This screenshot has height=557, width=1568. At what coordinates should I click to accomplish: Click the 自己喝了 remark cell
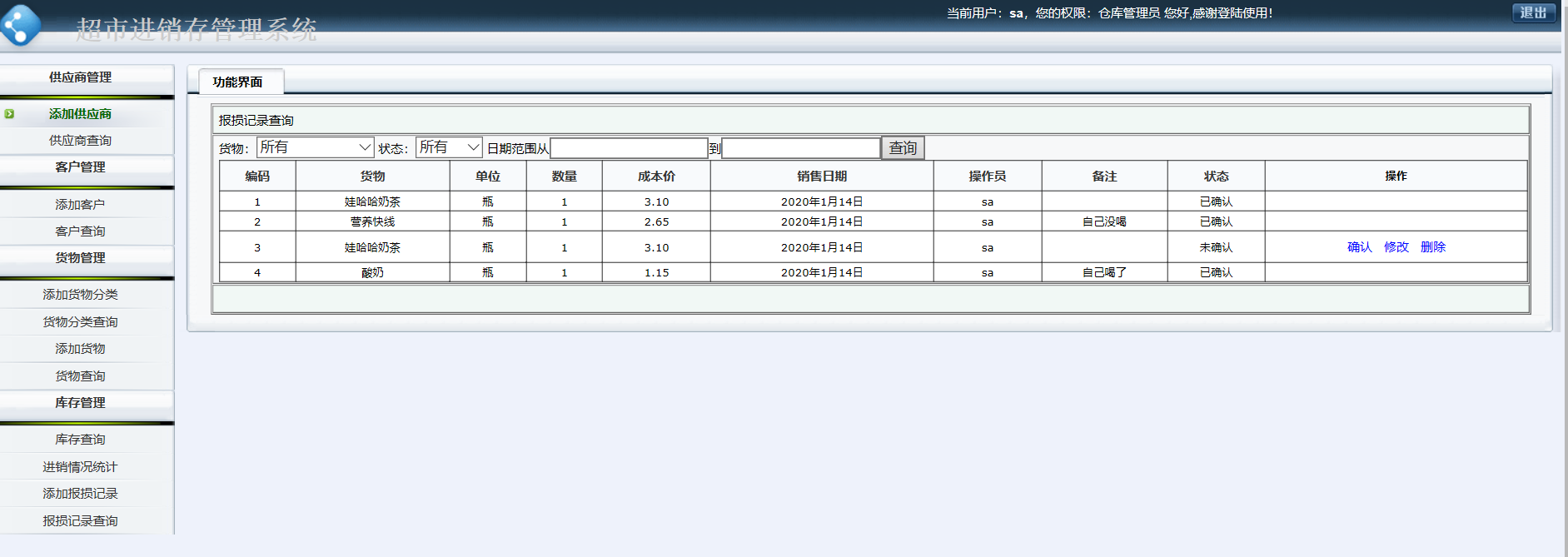1104,273
